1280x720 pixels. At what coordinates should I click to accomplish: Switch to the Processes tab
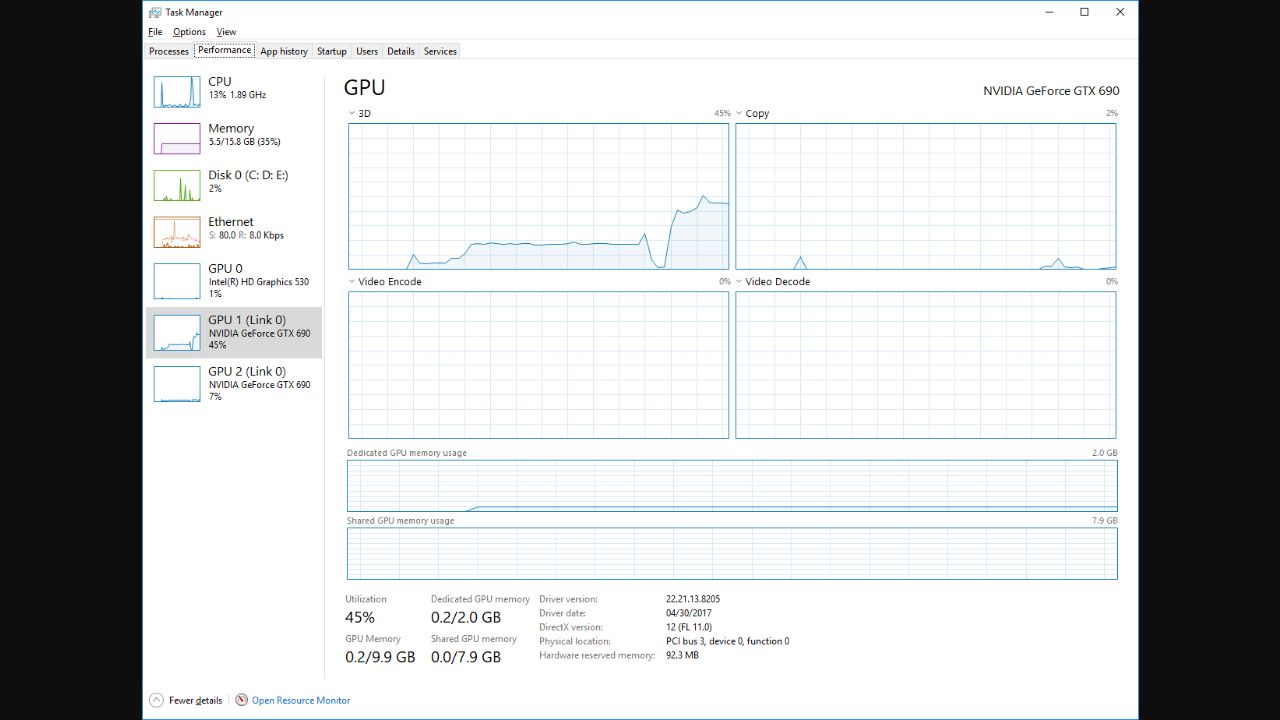(169, 51)
